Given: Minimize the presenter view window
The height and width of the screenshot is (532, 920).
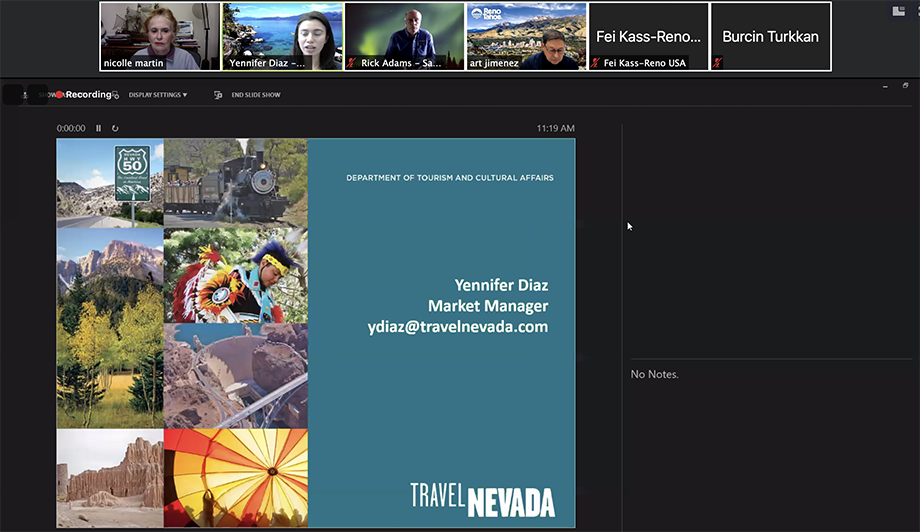Looking at the screenshot, I should [885, 87].
